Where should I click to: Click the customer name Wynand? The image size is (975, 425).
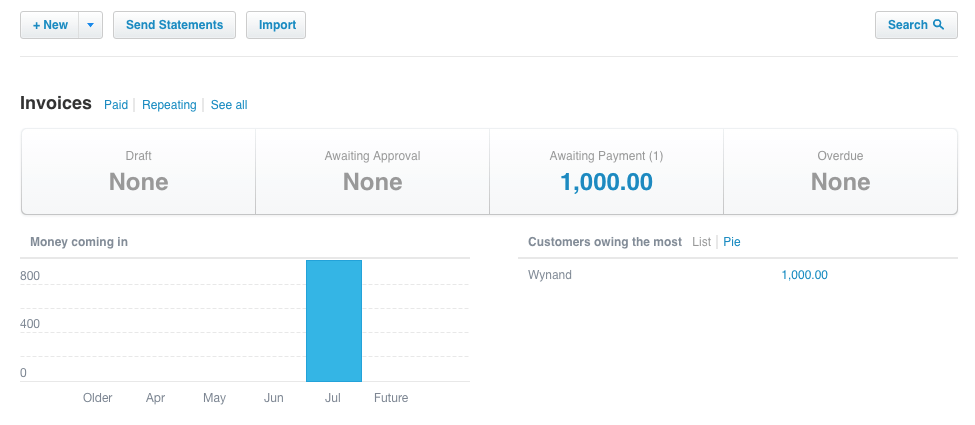pyautogui.click(x=550, y=275)
